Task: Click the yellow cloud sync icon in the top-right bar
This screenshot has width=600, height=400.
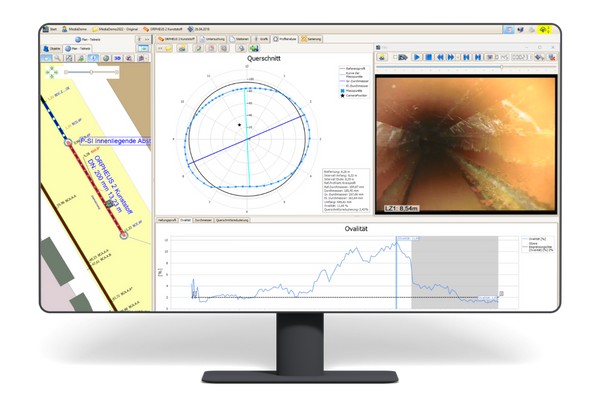Action: 543,29
